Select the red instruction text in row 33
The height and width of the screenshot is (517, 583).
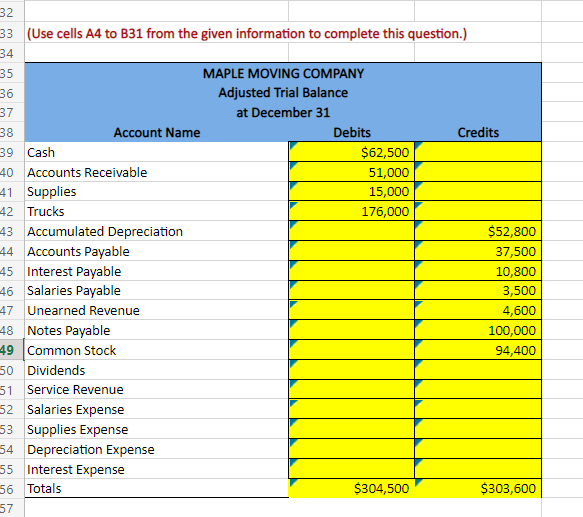[247, 33]
